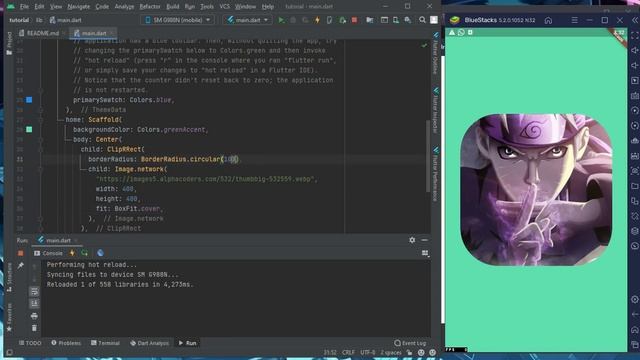The height and width of the screenshot is (360, 640).
Task: Click BlueStacks back arrow in sidebar
Action: (635, 314)
